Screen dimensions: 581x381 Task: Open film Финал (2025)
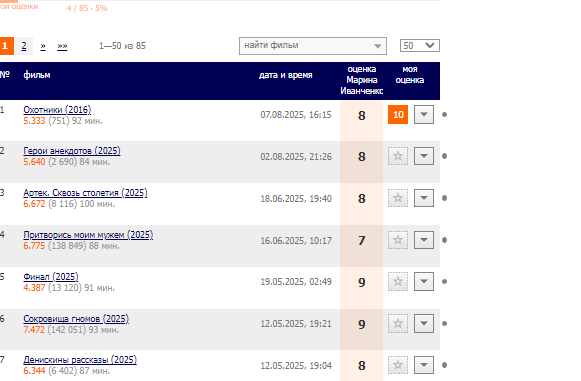point(51,277)
